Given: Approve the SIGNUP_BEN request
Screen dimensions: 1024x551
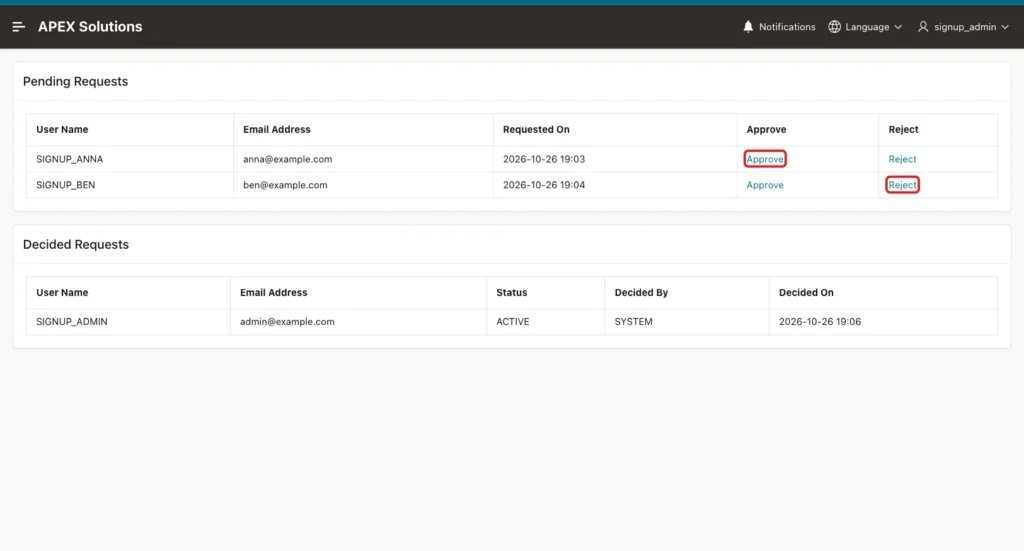Looking at the screenshot, I should (765, 185).
